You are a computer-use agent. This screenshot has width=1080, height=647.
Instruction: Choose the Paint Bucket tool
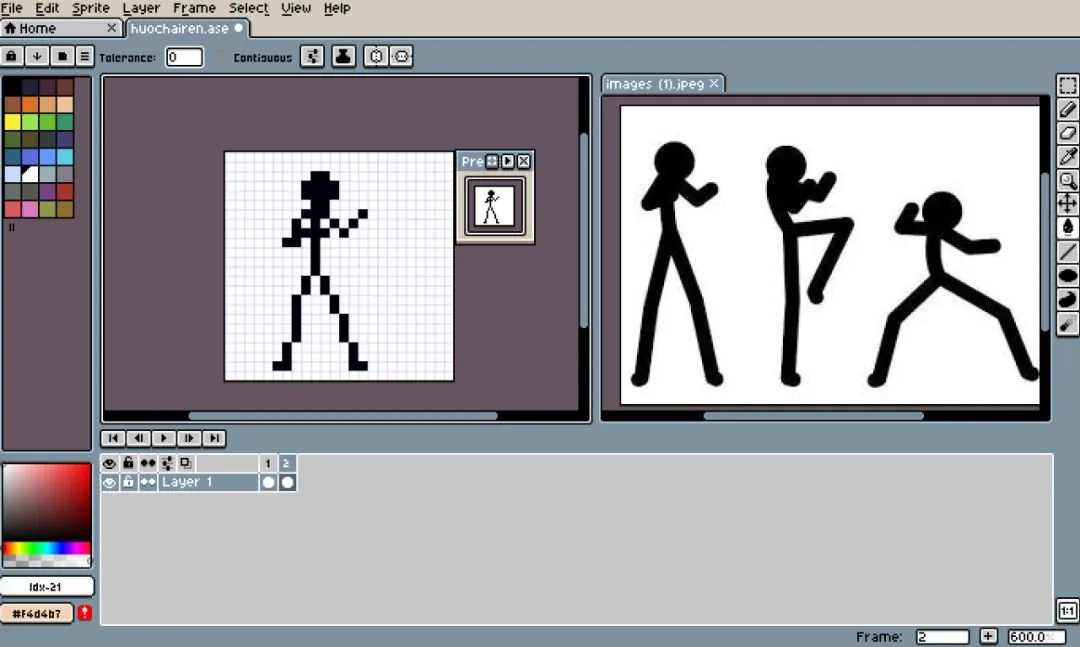pos(1068,227)
